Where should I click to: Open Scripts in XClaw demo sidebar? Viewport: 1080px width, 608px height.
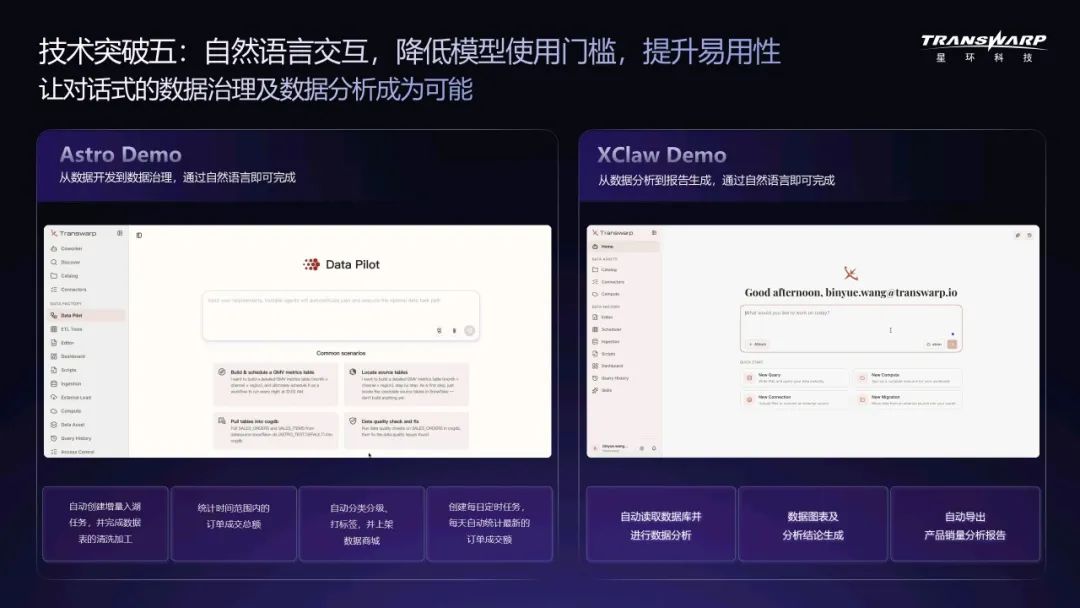tap(604, 354)
